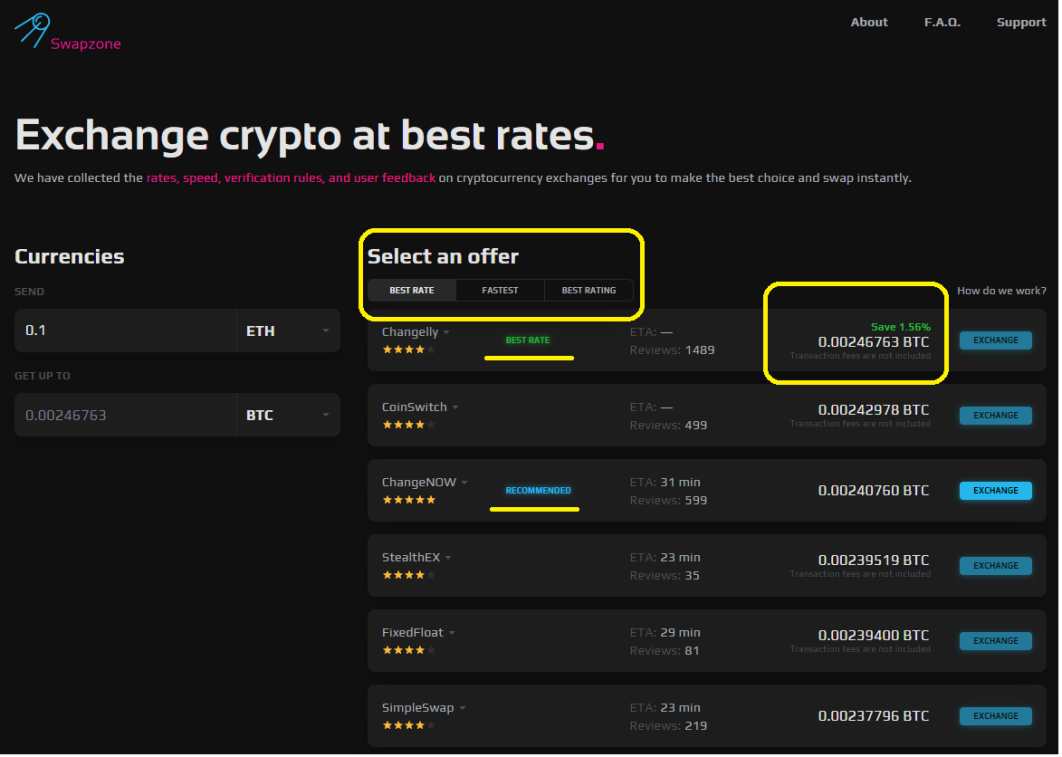Expand the StealthEX details arrow
The image size is (1062, 757).
[x=449, y=558]
